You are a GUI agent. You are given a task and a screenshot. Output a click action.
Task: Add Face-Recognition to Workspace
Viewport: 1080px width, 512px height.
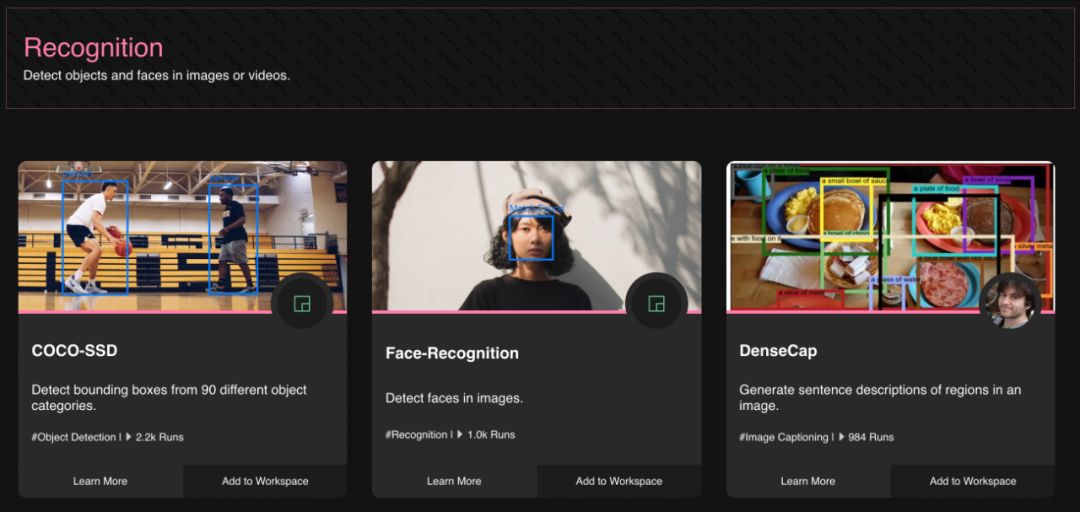(619, 481)
